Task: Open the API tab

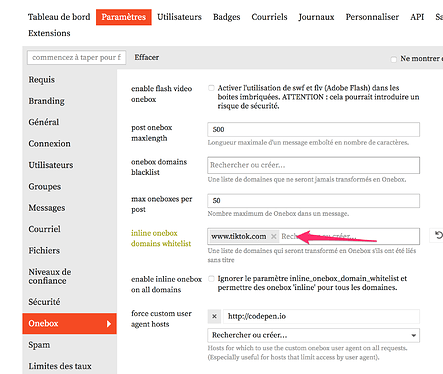Action: 417,17
